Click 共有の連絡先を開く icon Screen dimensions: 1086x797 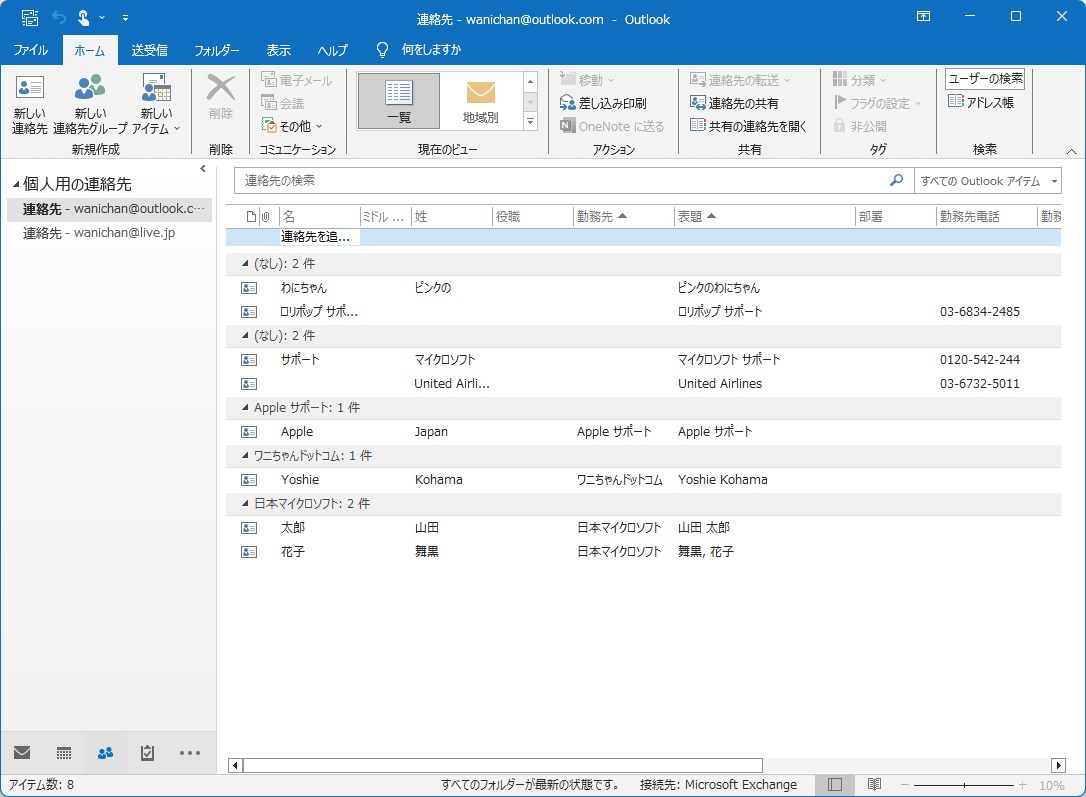pos(699,126)
